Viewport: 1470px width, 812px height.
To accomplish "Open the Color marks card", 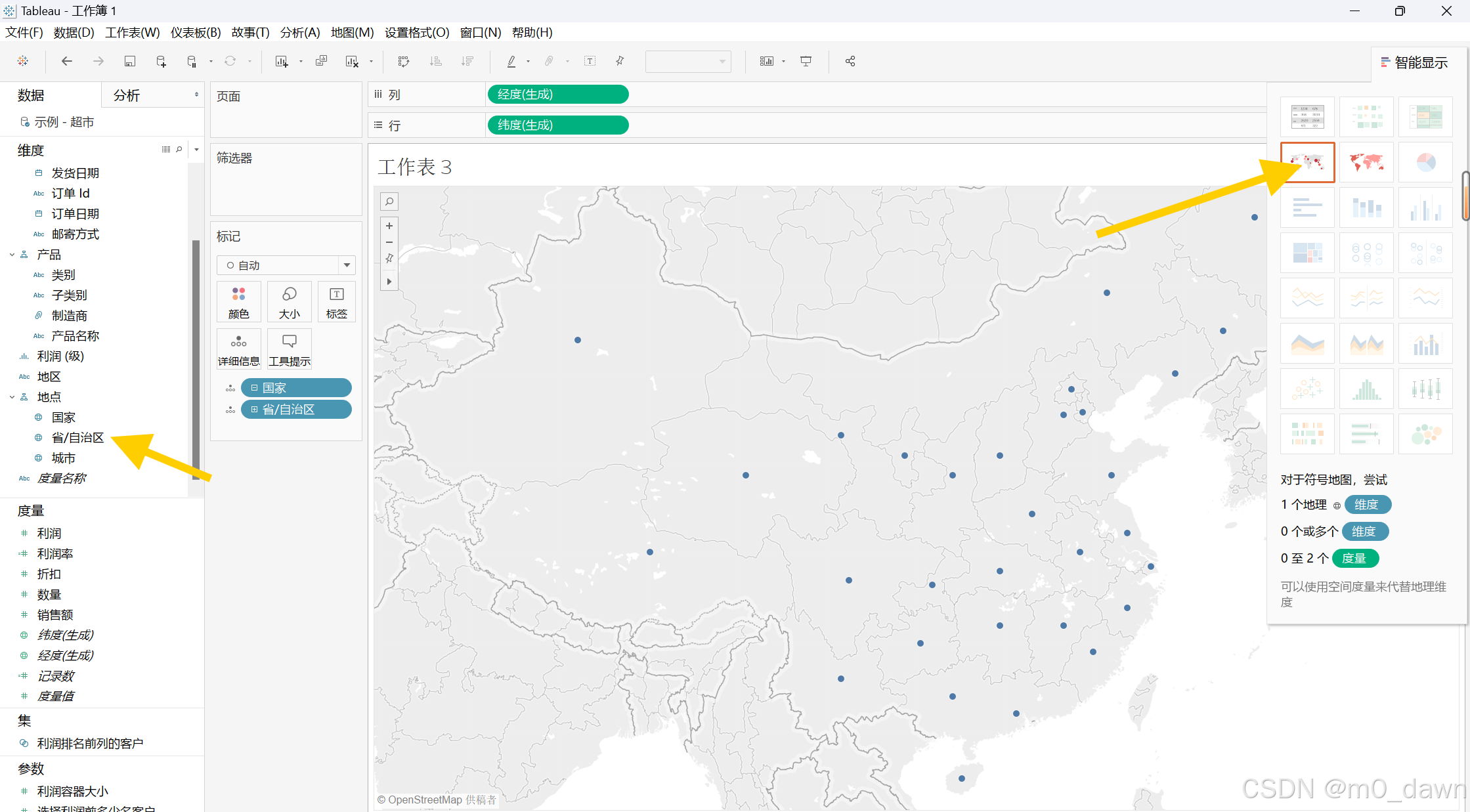I will [238, 301].
